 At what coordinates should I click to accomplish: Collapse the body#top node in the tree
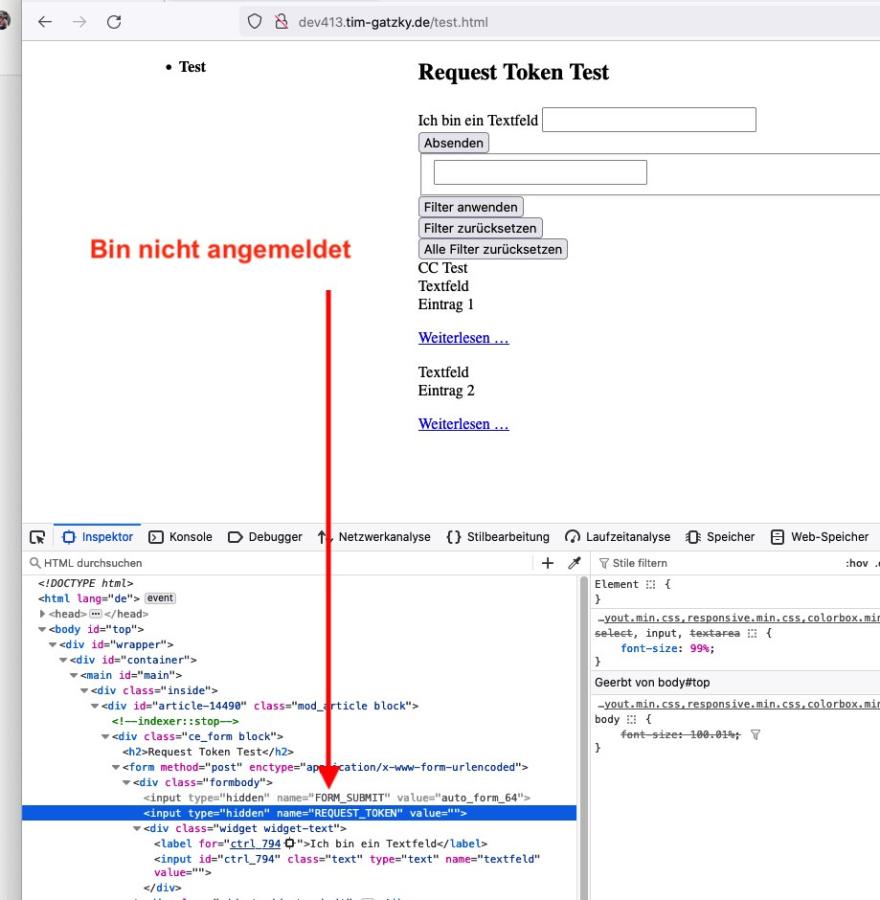[x=43, y=630]
